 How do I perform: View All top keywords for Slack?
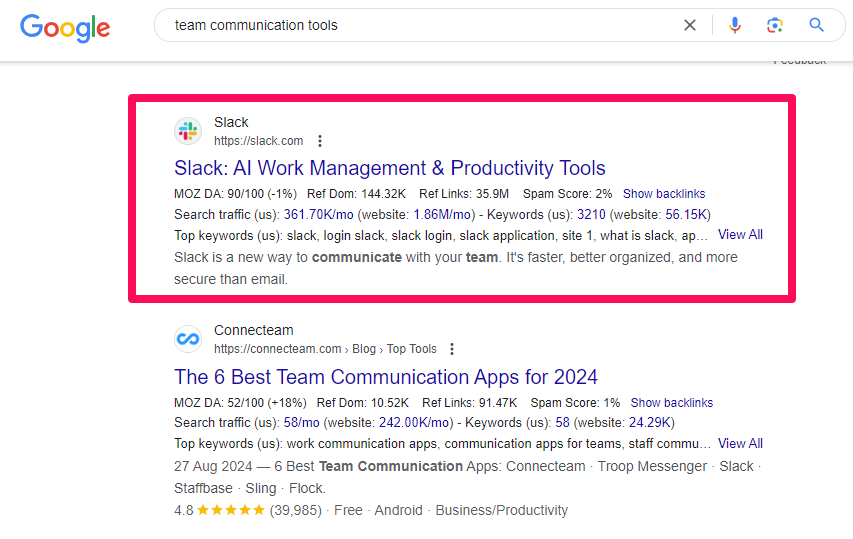pos(740,234)
